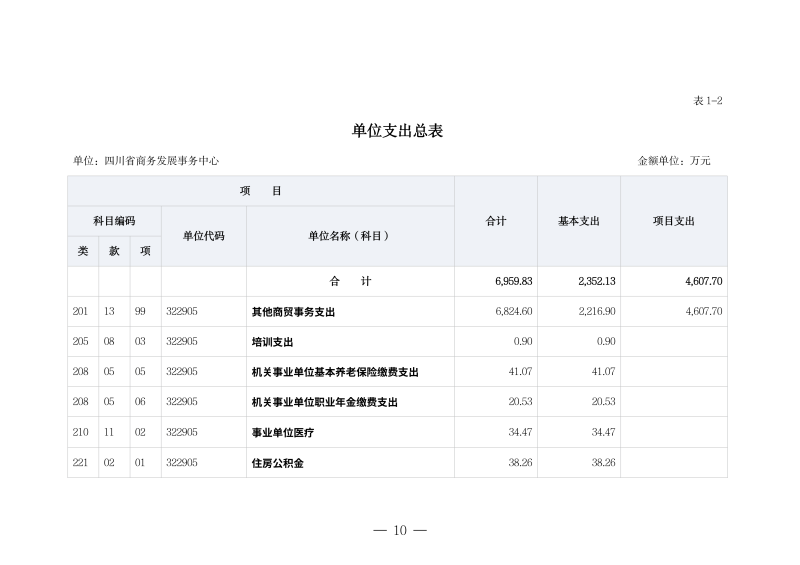The height and width of the screenshot is (565, 800).
Task: Click the 机关事业单位职业年金缴费支出 cell
Action: (x=324, y=402)
